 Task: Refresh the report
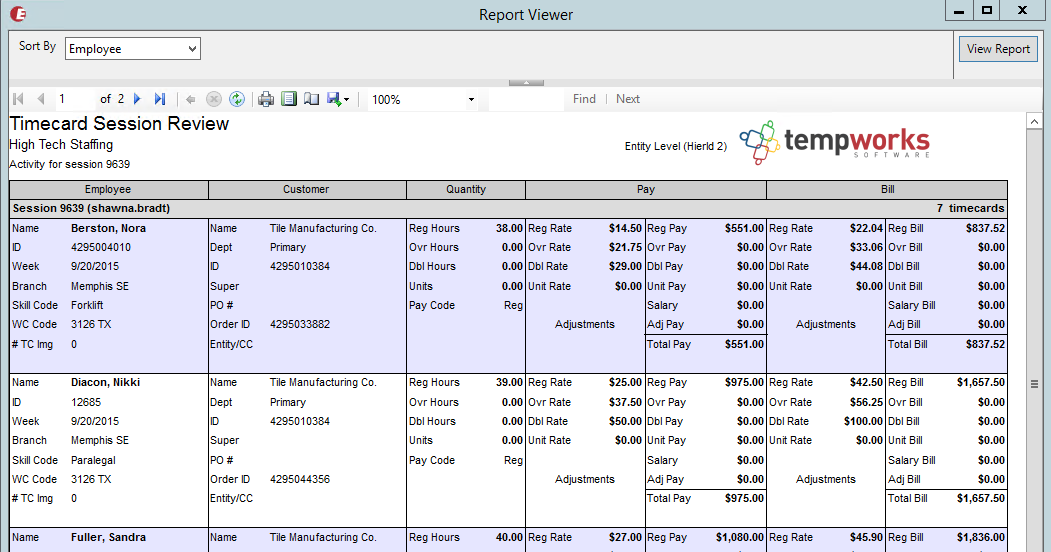pyautogui.click(x=237, y=99)
